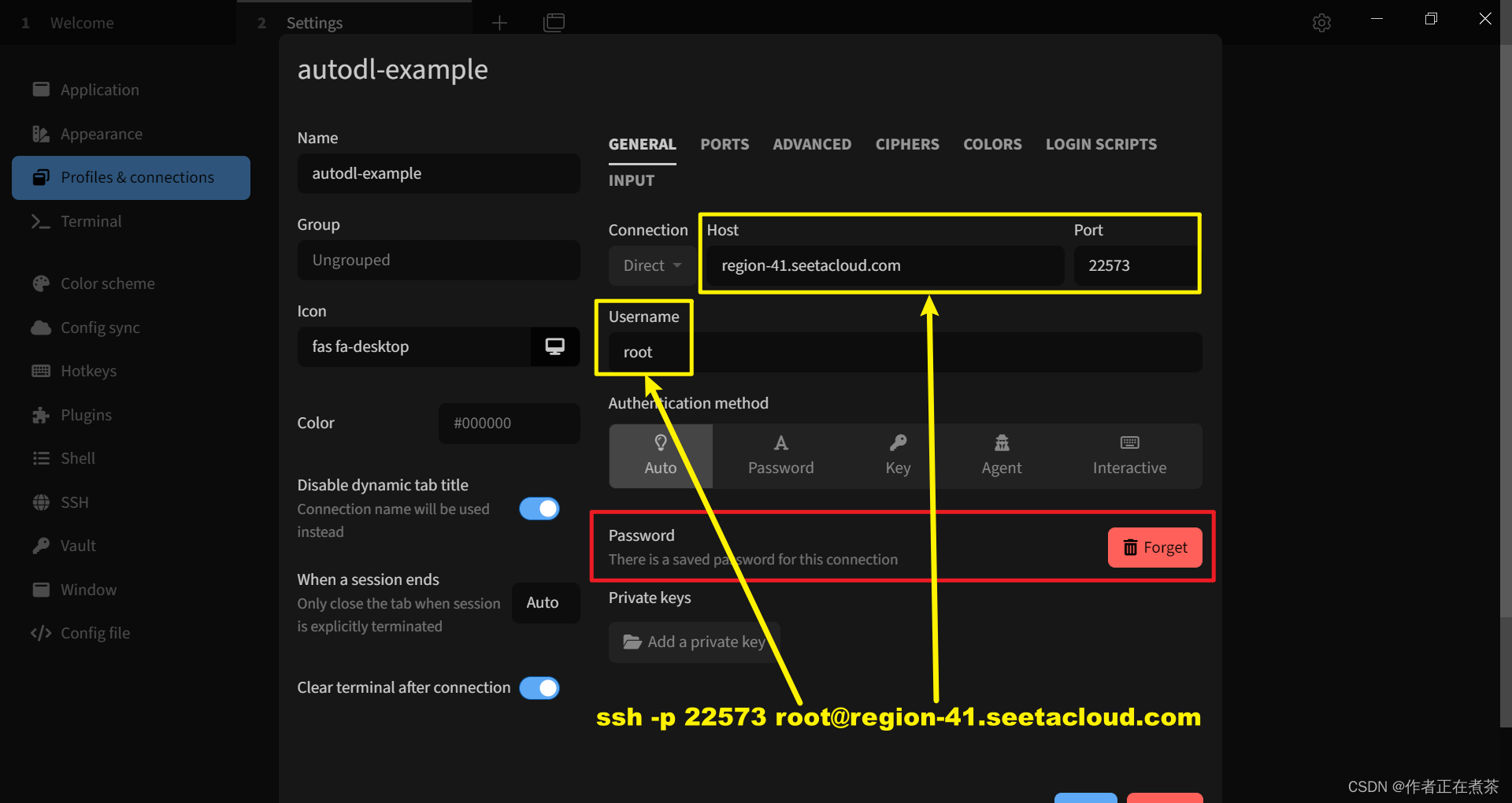The image size is (1512, 803).
Task: Open the Config file page
Action: (x=131, y=633)
